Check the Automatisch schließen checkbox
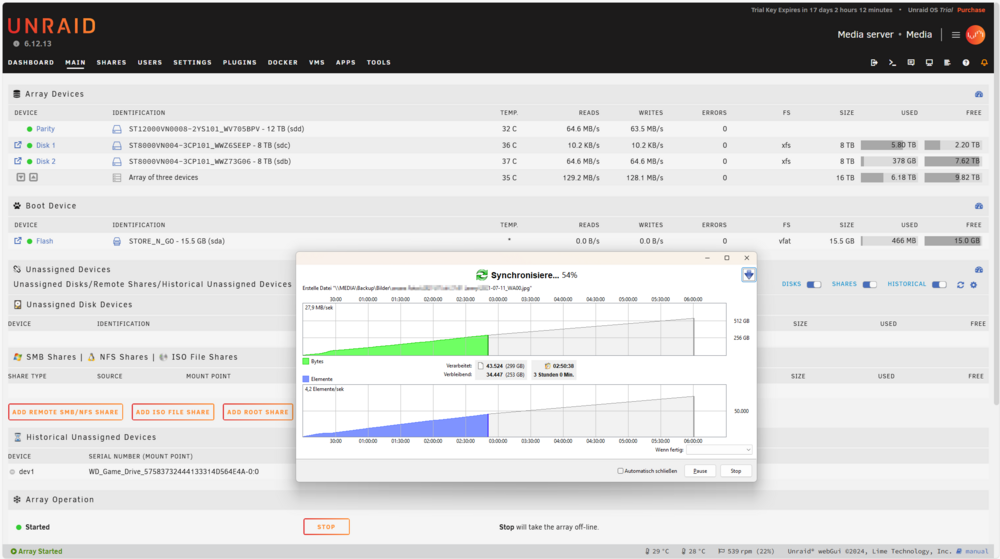The image size is (1000, 559). point(620,471)
